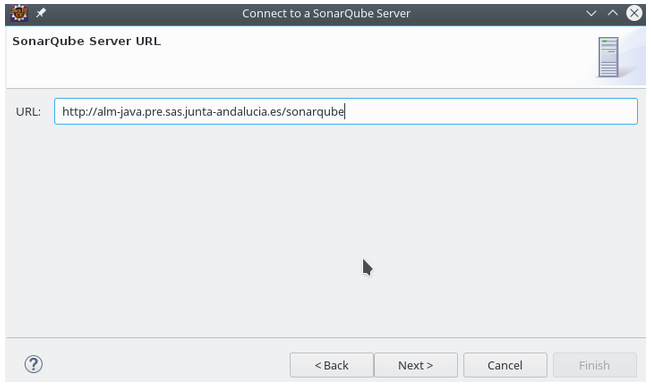
Task: Toggle the pin window icon in title bar
Action: (41, 13)
